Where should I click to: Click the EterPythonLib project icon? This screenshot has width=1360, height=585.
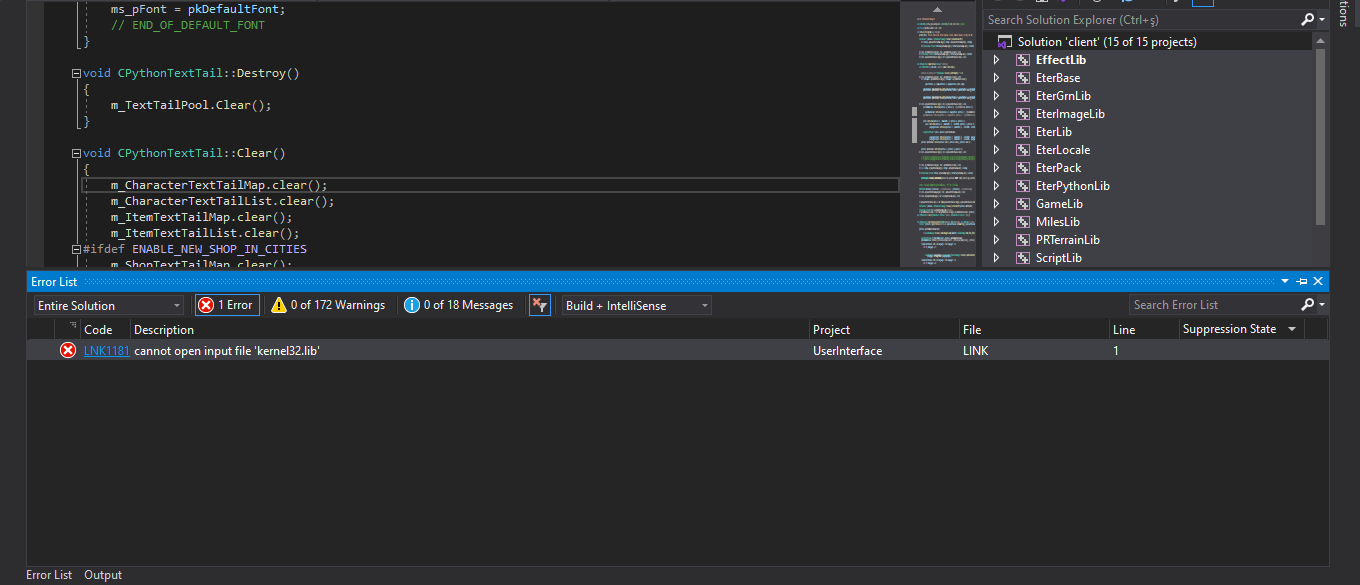[x=1023, y=186]
